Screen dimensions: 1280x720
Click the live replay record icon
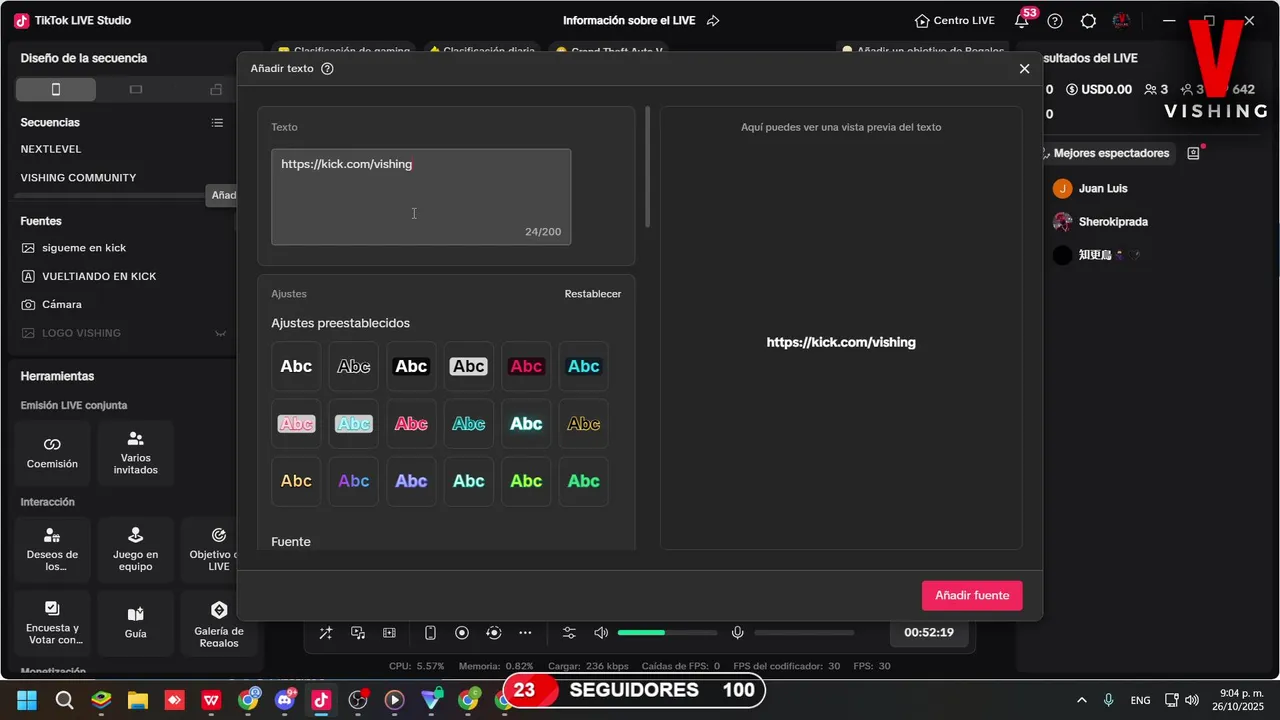(494, 633)
